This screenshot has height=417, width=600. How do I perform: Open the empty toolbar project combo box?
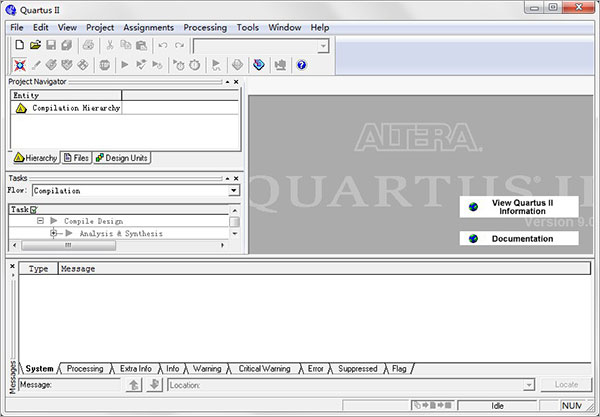pyautogui.click(x=261, y=46)
